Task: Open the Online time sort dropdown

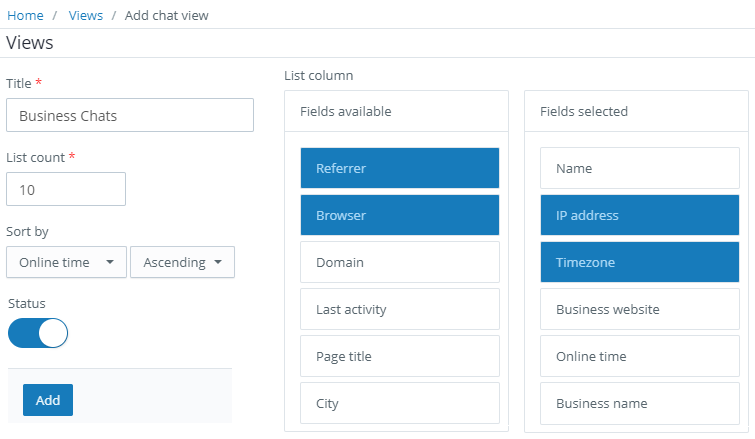Action: point(66,262)
